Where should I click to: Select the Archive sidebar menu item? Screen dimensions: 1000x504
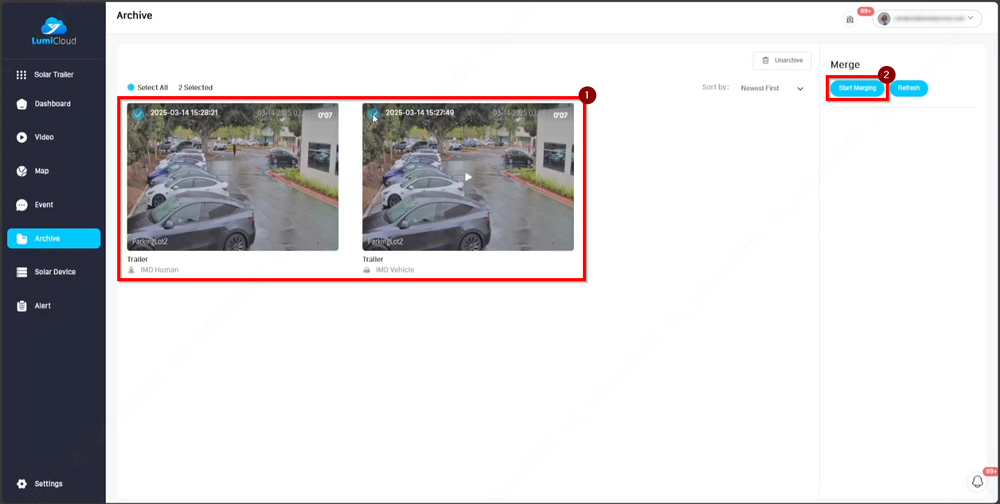click(54, 238)
